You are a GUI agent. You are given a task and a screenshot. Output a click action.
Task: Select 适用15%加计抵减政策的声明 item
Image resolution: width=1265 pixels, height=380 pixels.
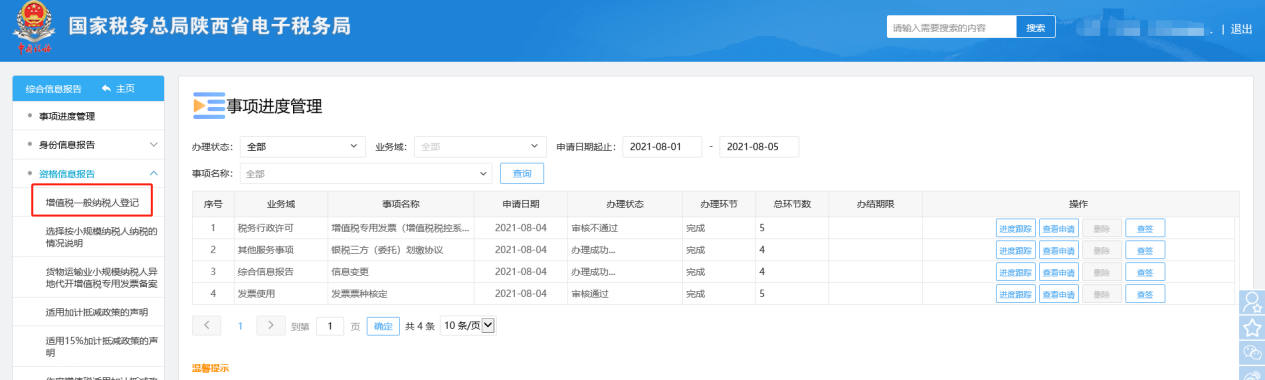101,346
